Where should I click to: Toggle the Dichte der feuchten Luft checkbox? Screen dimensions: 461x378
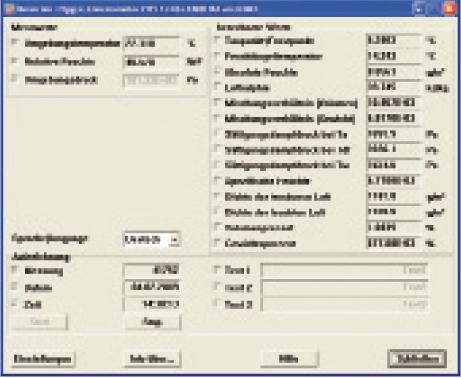tap(217, 211)
